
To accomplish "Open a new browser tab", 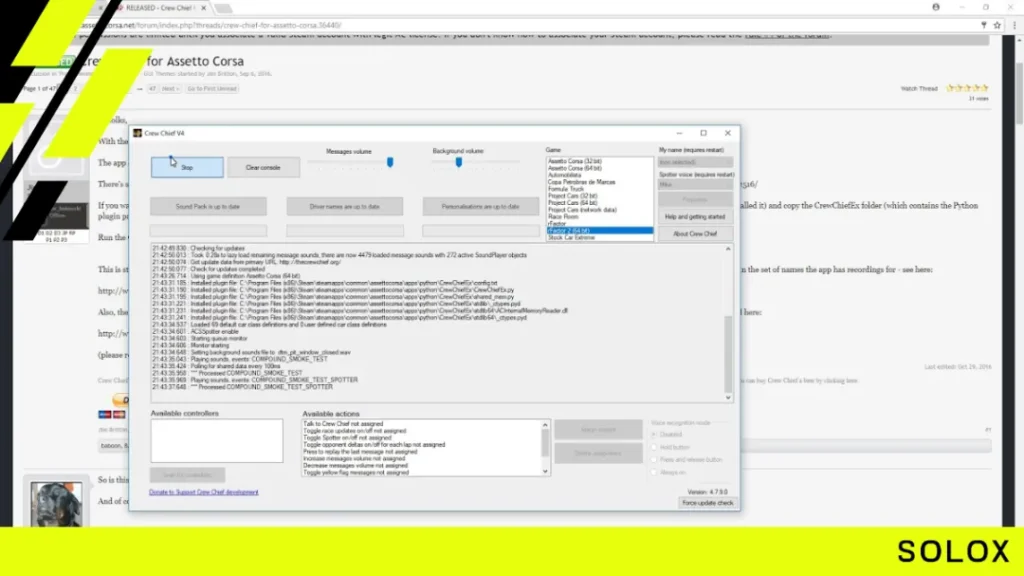I will coord(223,8).
